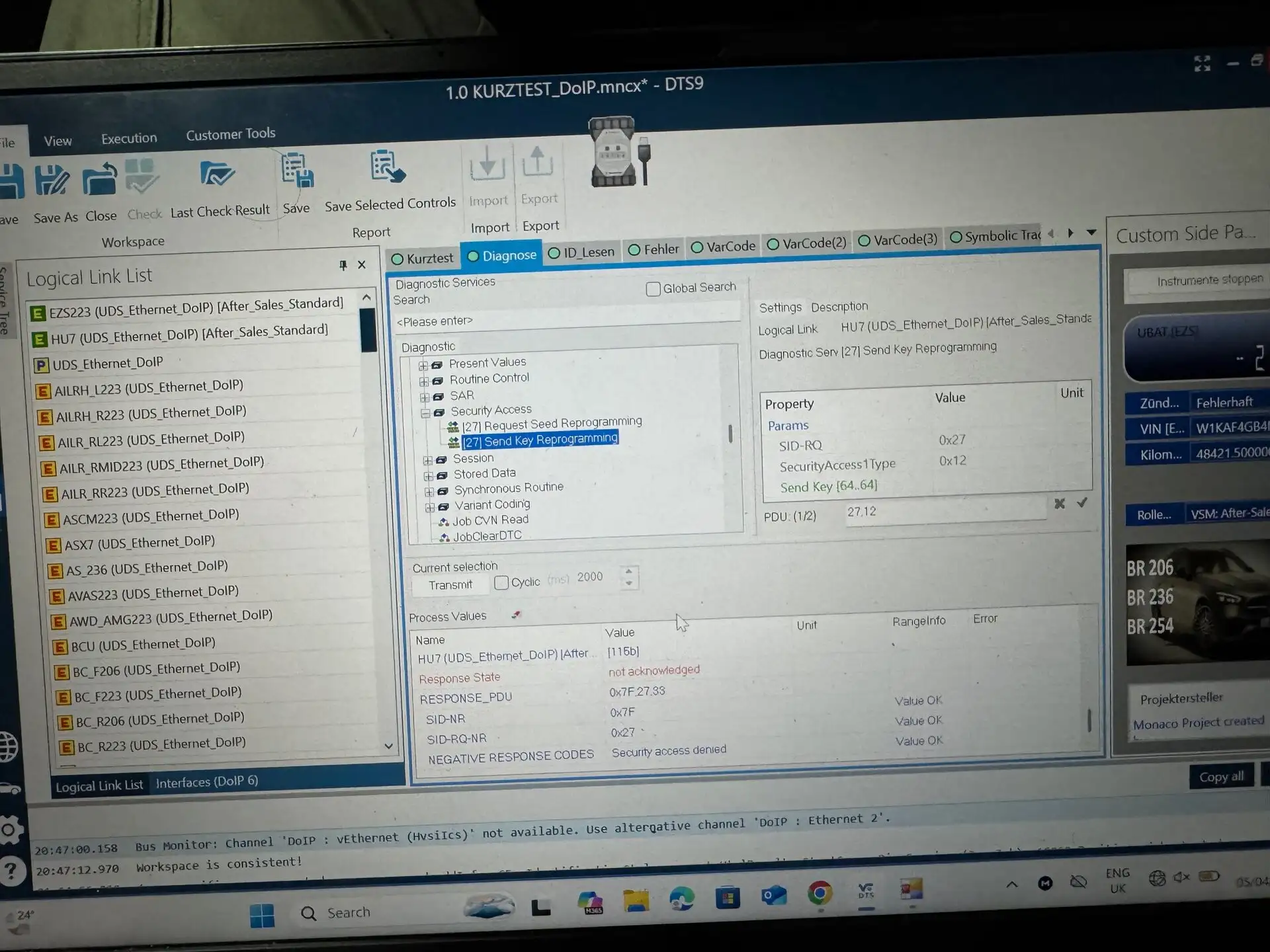Open the Execution menu
This screenshot has height=952, width=1270.
coord(129,138)
